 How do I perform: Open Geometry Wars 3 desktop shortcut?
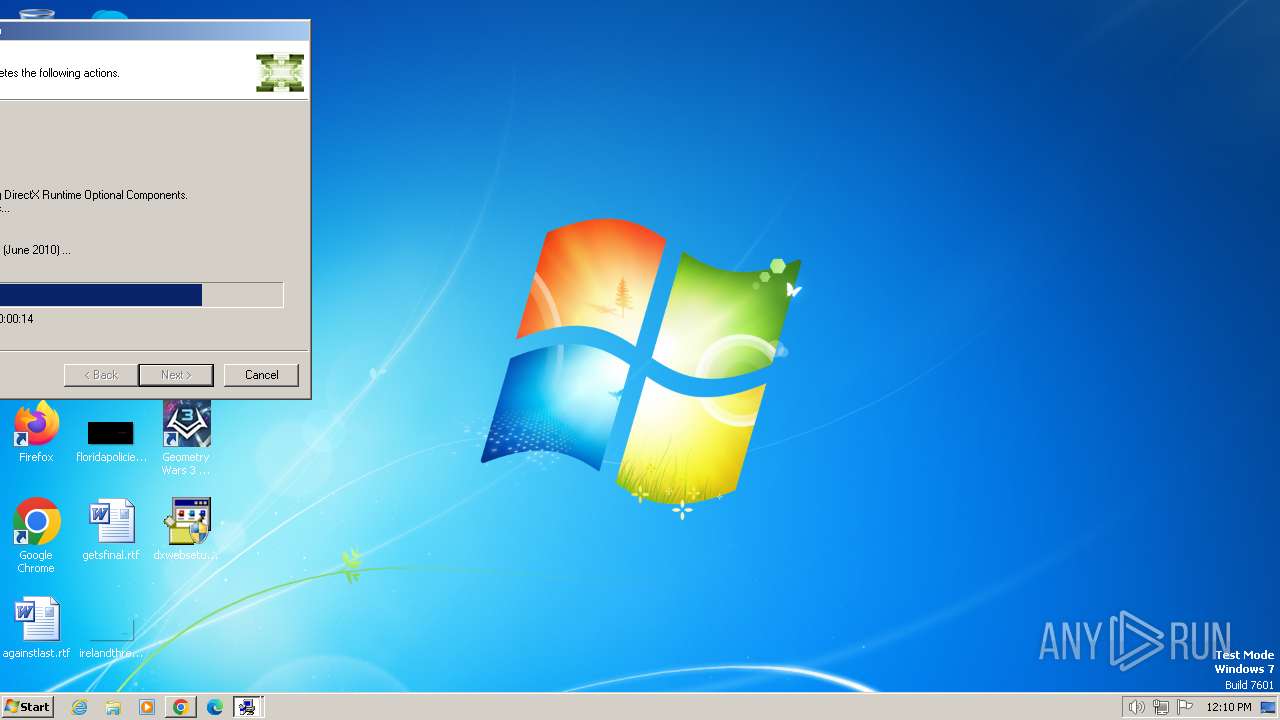coord(186,438)
